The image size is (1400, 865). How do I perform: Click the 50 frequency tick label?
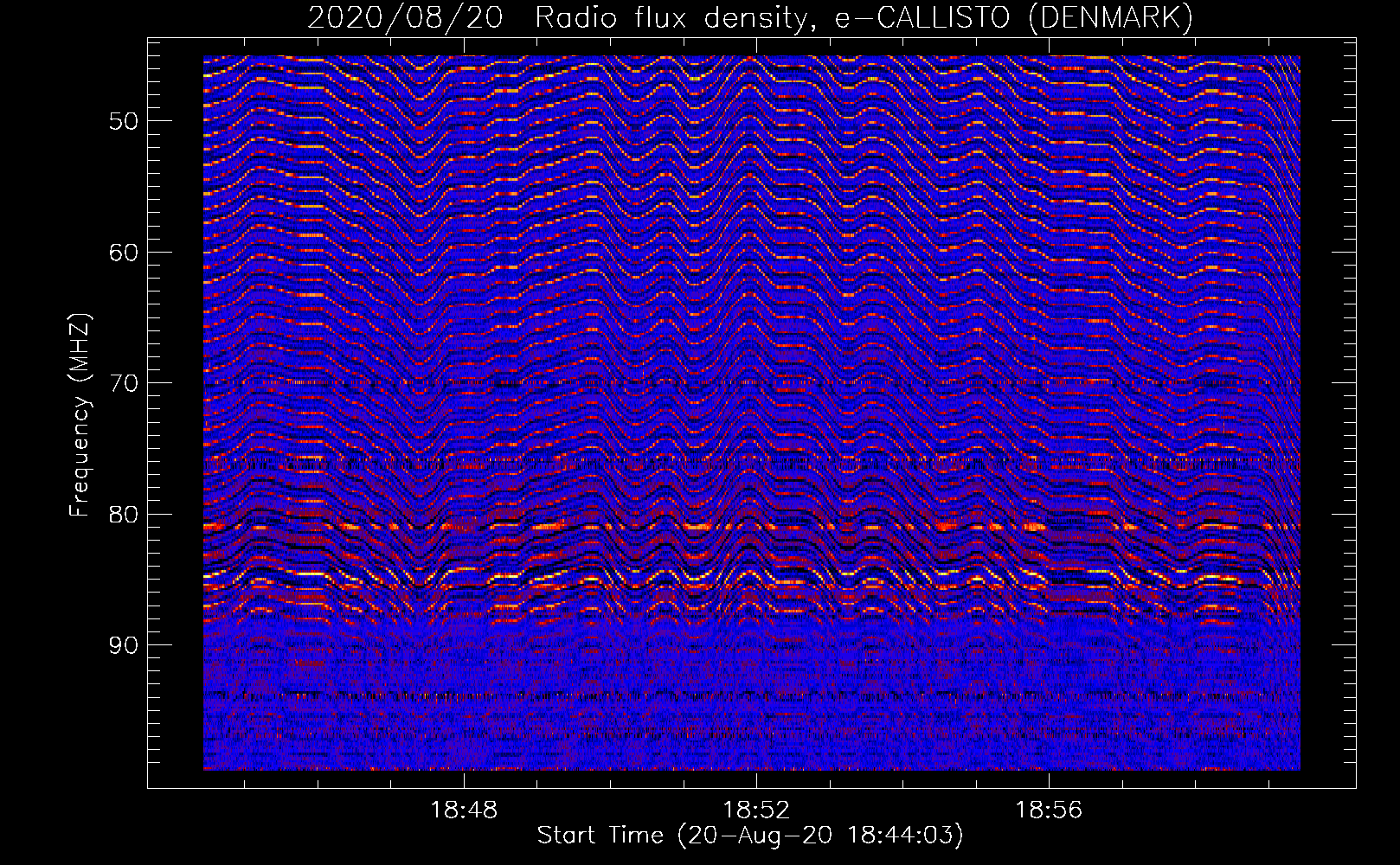tap(124, 121)
